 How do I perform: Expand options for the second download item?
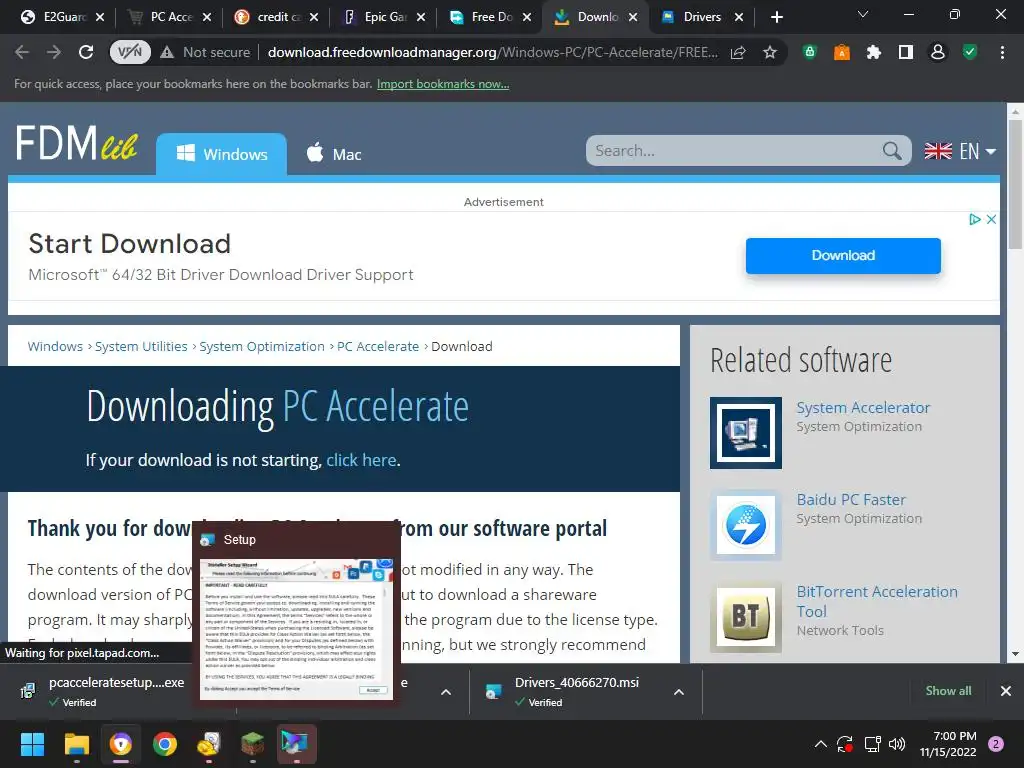click(x=446, y=692)
